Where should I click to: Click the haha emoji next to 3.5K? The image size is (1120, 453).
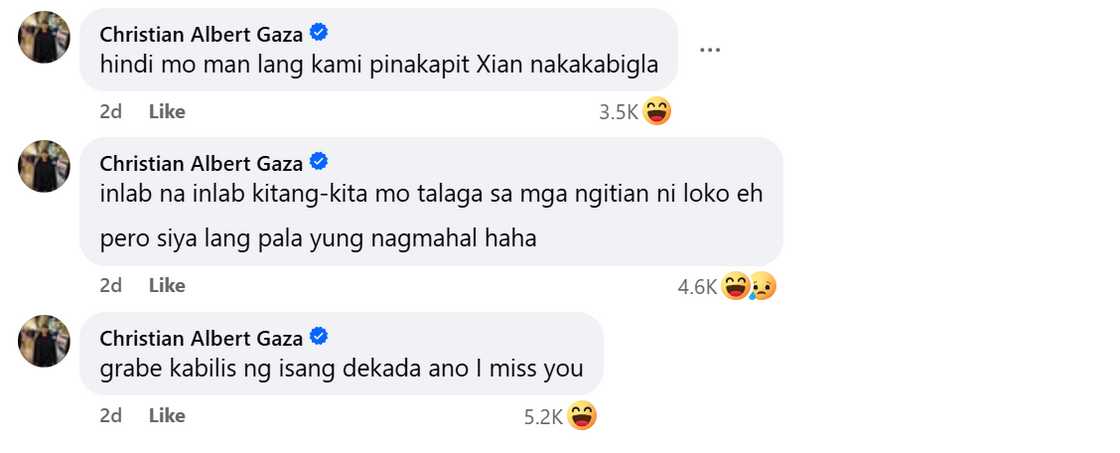click(656, 111)
